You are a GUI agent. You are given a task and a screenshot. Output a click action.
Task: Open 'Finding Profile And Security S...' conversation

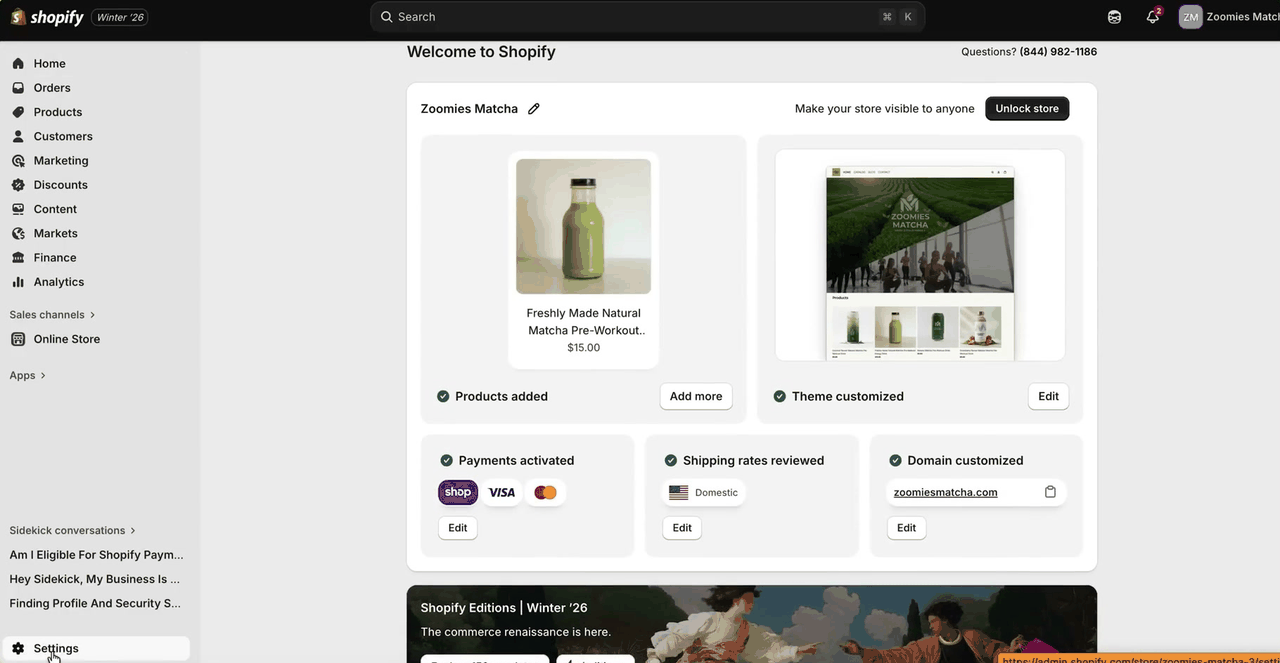pos(96,603)
